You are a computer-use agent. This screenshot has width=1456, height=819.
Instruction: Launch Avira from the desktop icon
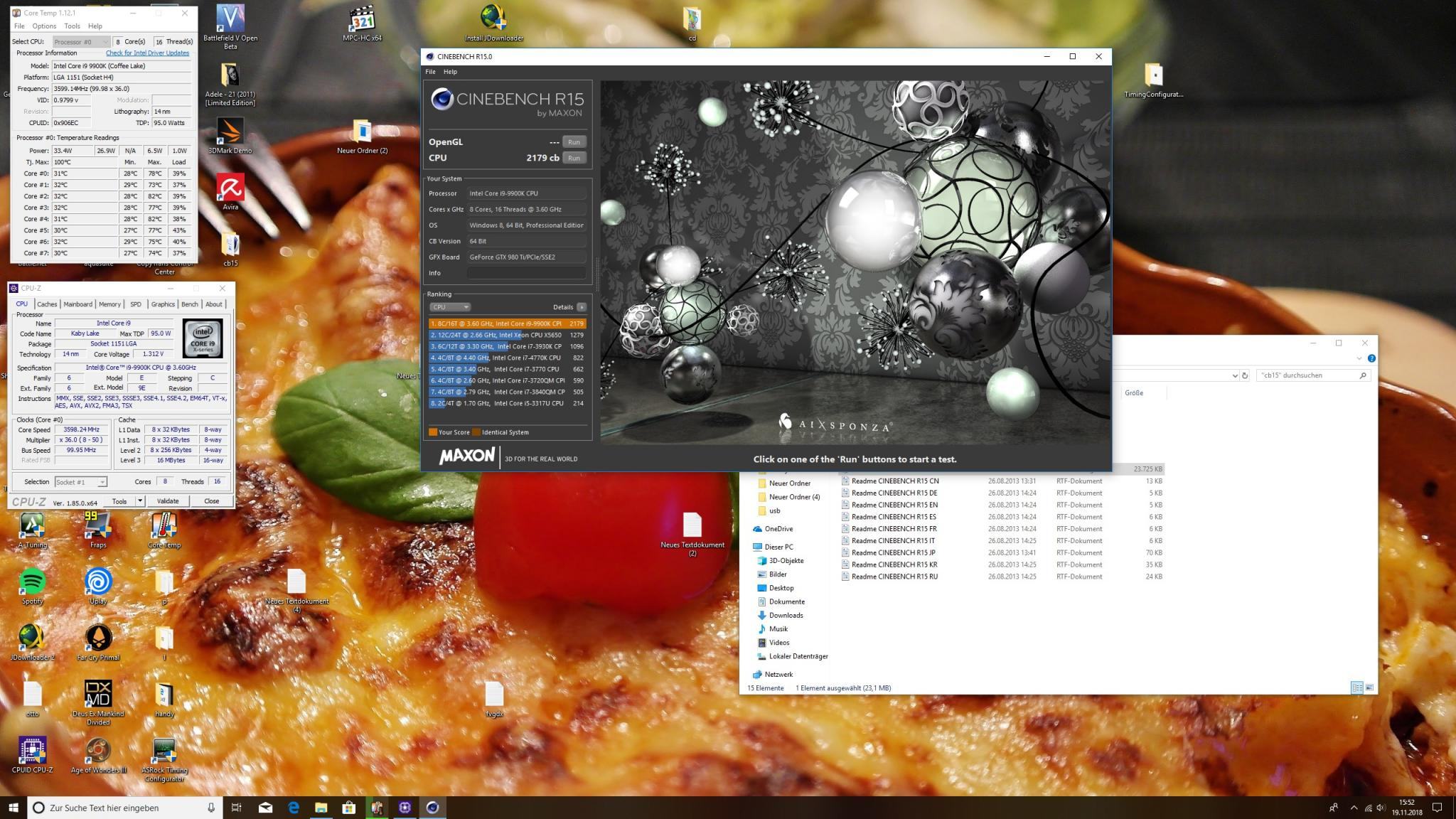[x=230, y=188]
